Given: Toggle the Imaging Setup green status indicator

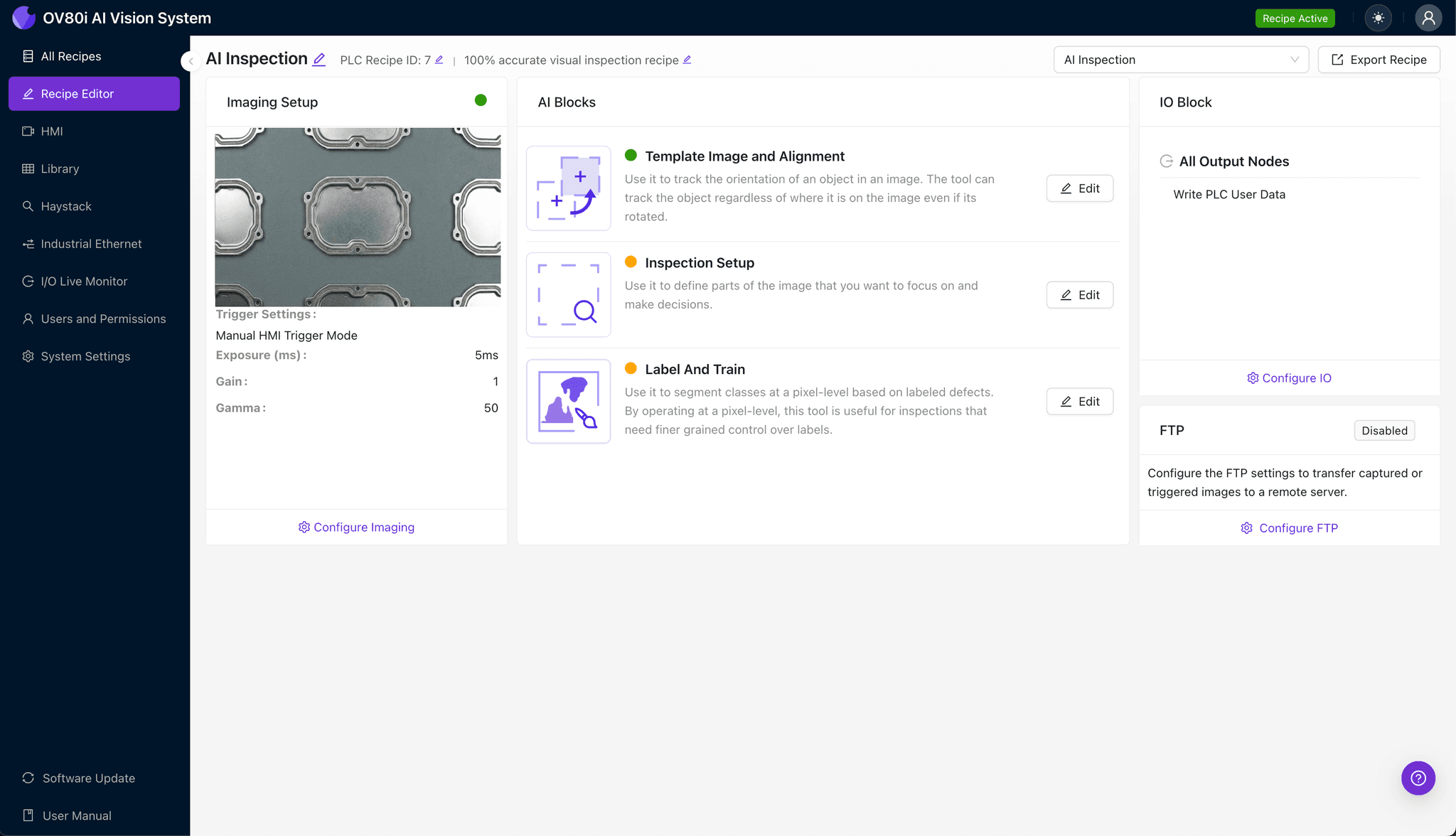Looking at the screenshot, I should tap(481, 101).
